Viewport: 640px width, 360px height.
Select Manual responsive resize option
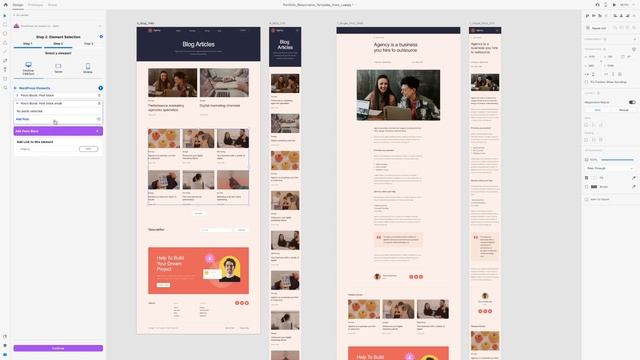tap(623, 110)
